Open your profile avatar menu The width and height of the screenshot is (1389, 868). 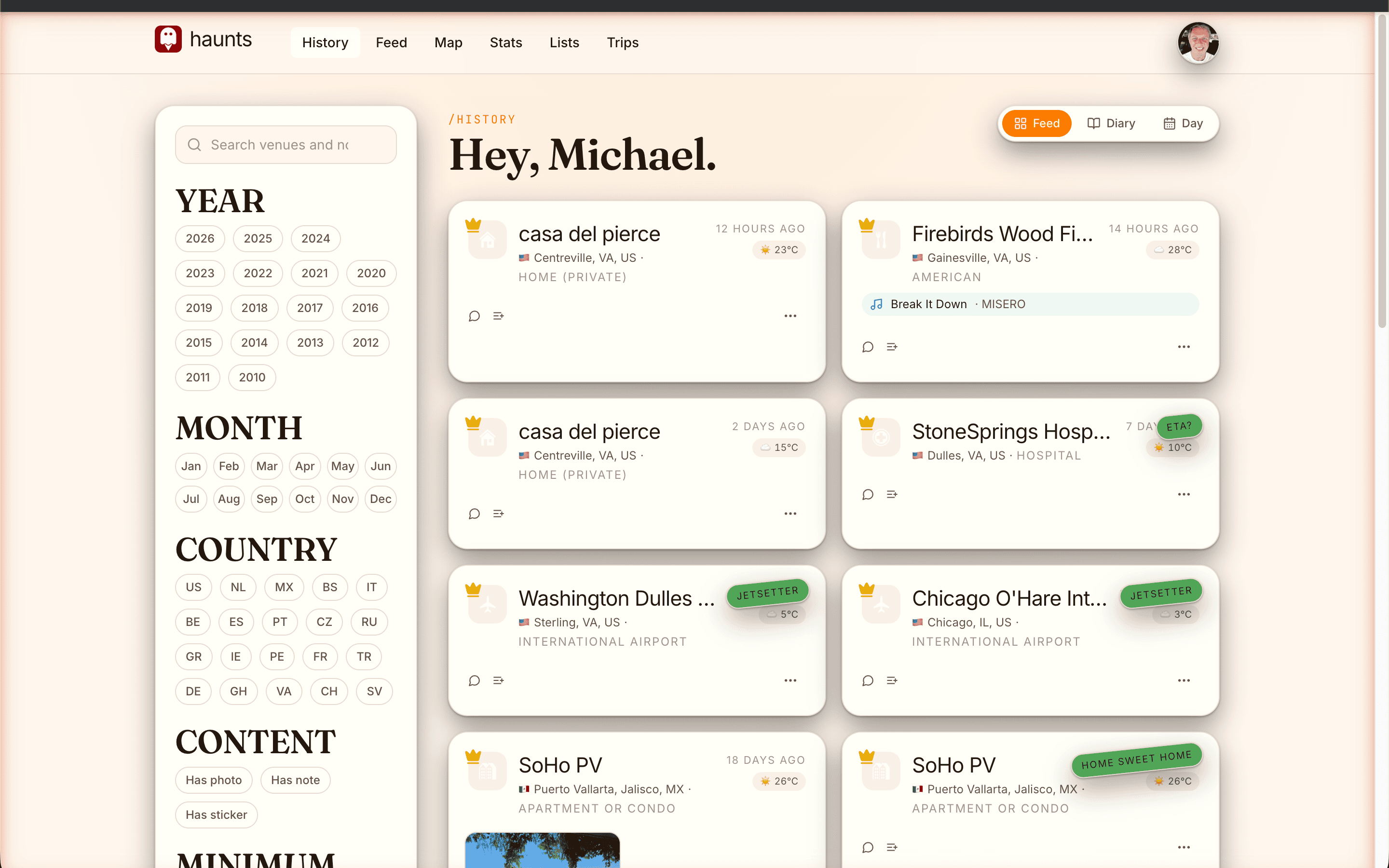[x=1198, y=42]
